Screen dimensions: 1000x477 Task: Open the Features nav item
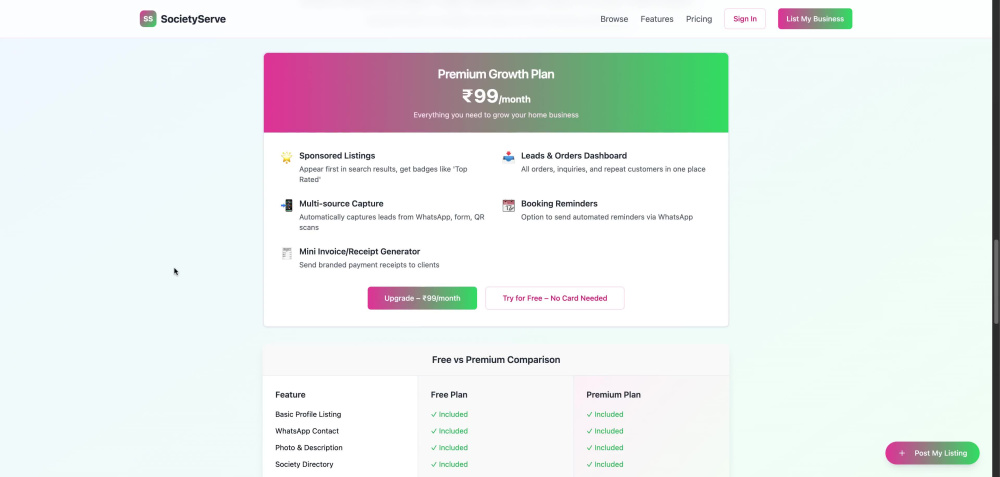657,19
